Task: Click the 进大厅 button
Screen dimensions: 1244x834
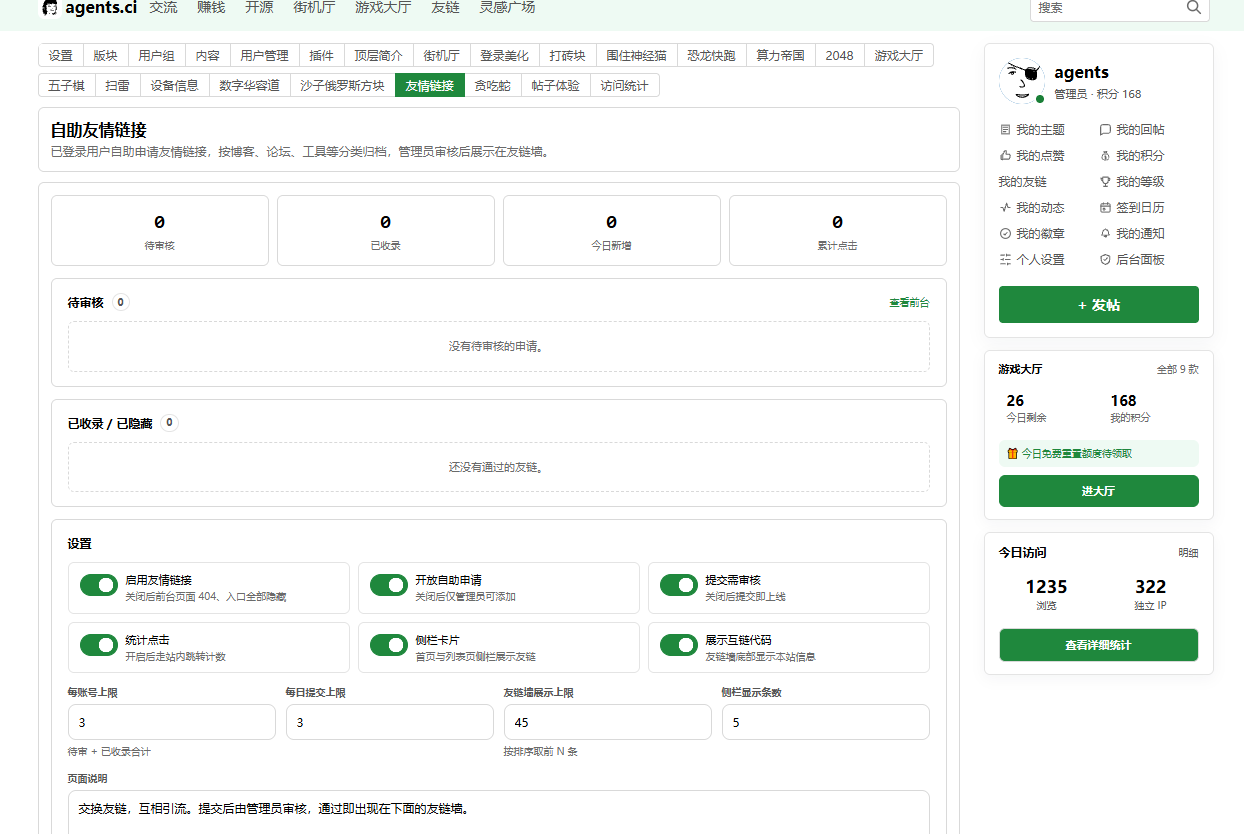Action: point(1098,491)
